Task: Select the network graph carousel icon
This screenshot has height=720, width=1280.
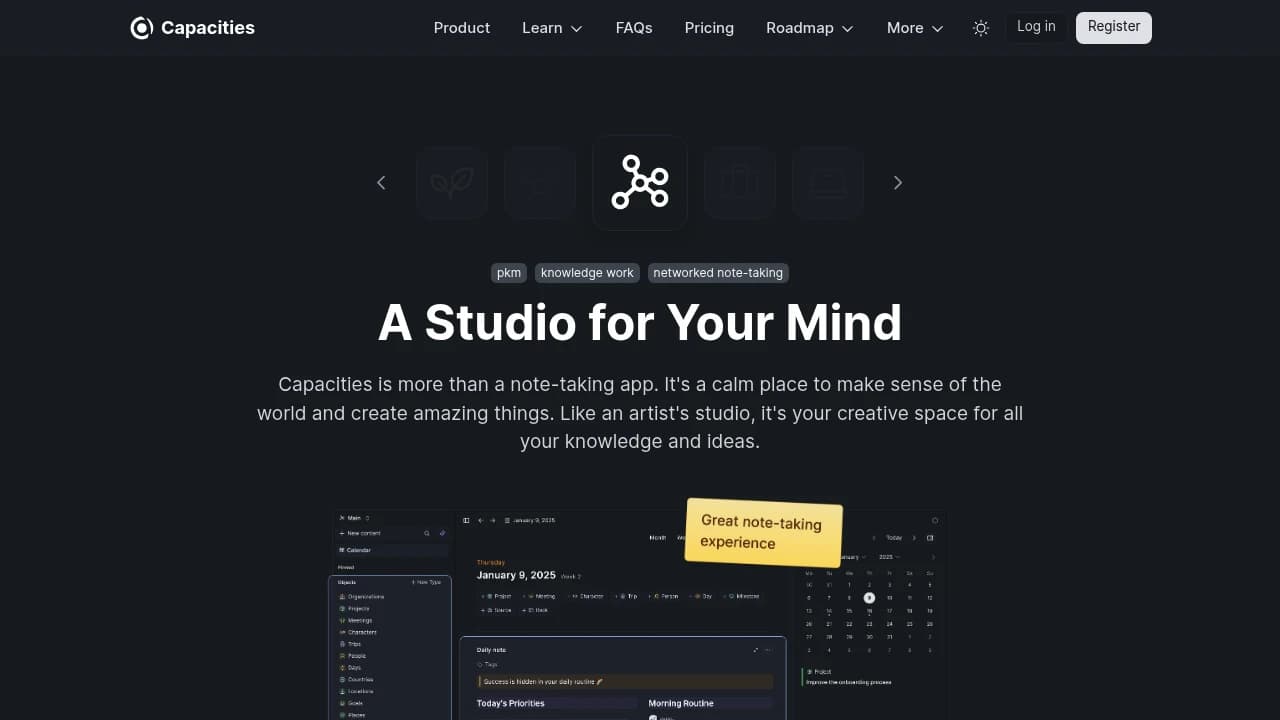Action: [640, 182]
